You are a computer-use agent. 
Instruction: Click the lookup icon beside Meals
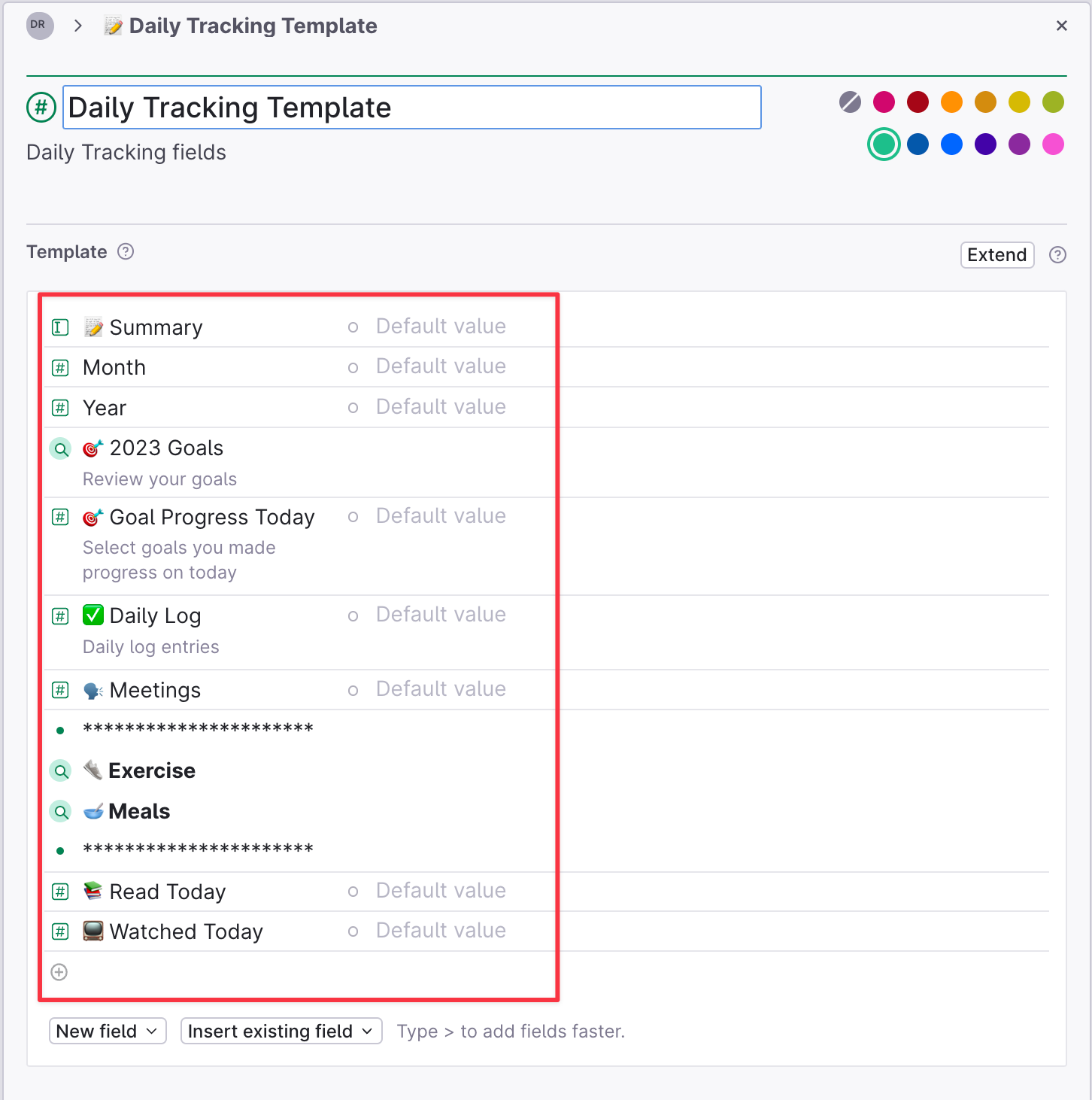tap(60, 811)
